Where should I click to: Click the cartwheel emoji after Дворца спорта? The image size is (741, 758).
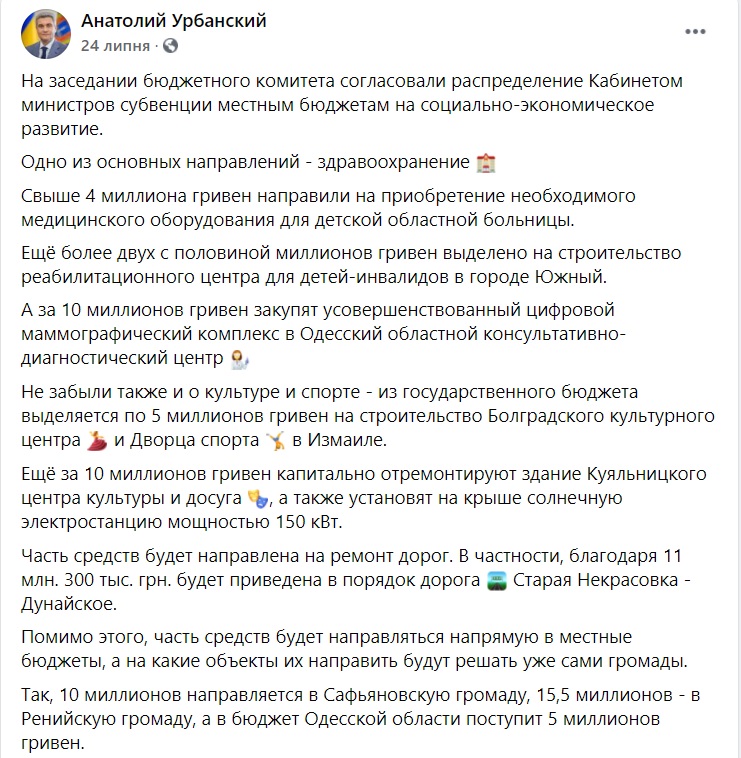pyautogui.click(x=276, y=441)
